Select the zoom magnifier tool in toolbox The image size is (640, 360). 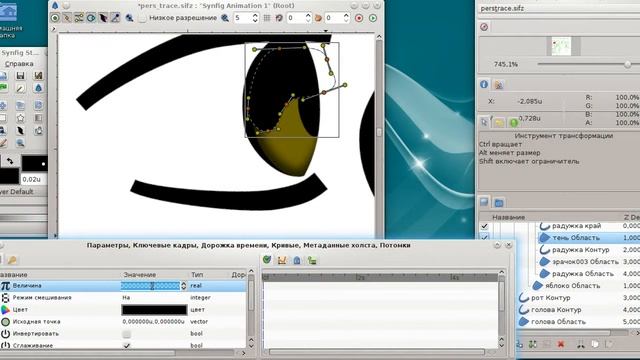pyautogui.click(x=20, y=143)
